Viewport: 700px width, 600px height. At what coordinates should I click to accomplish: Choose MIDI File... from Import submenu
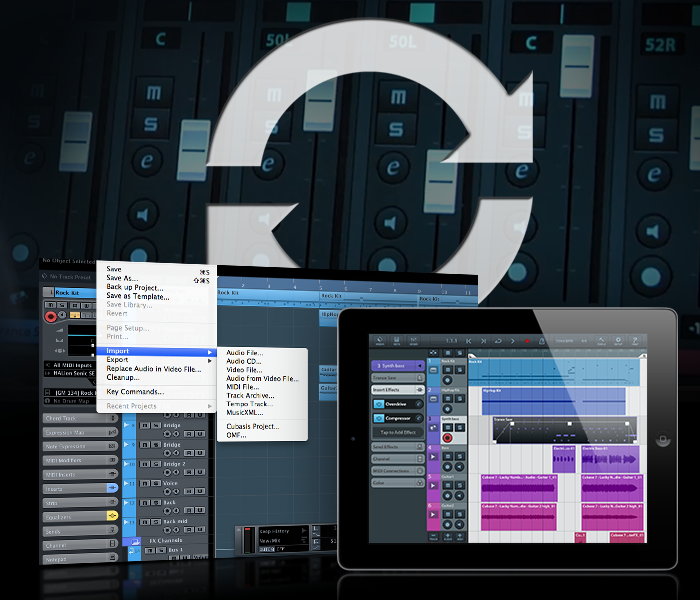tap(242, 387)
